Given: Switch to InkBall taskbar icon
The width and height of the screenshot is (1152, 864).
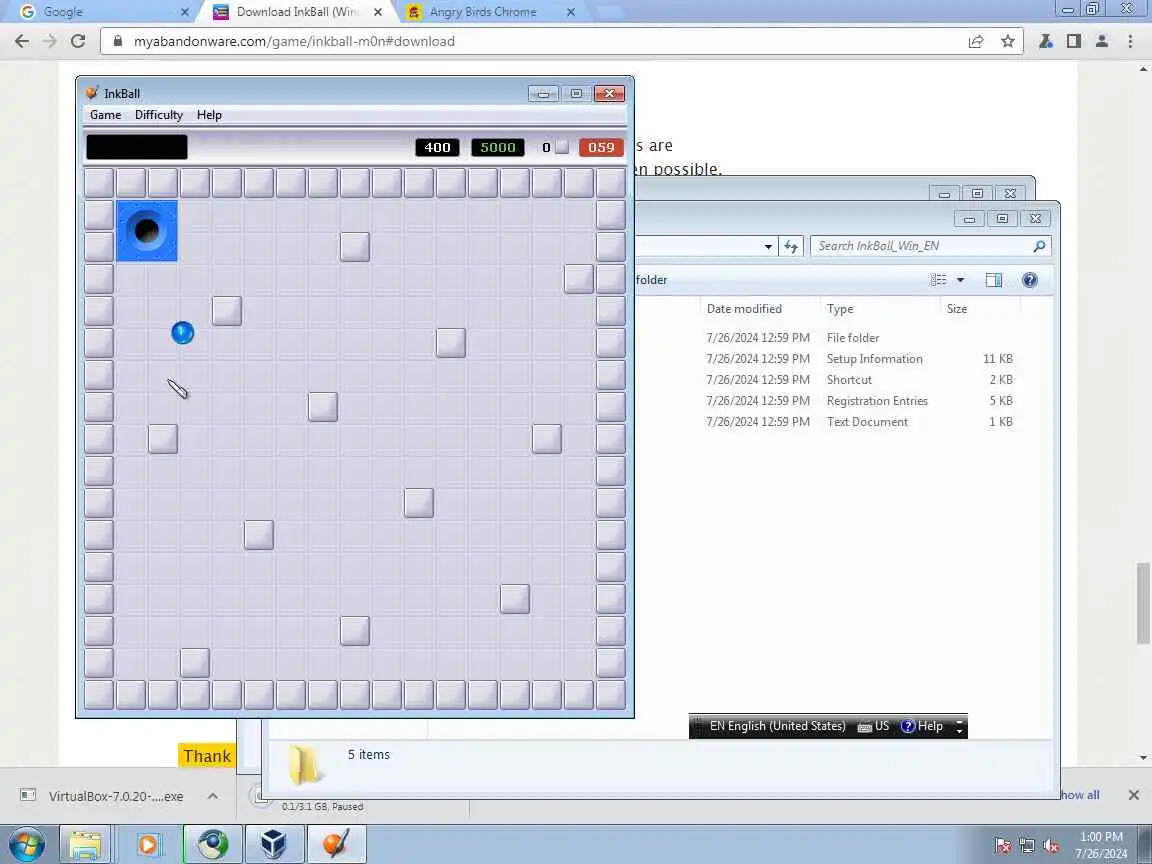Looking at the screenshot, I should [336, 844].
